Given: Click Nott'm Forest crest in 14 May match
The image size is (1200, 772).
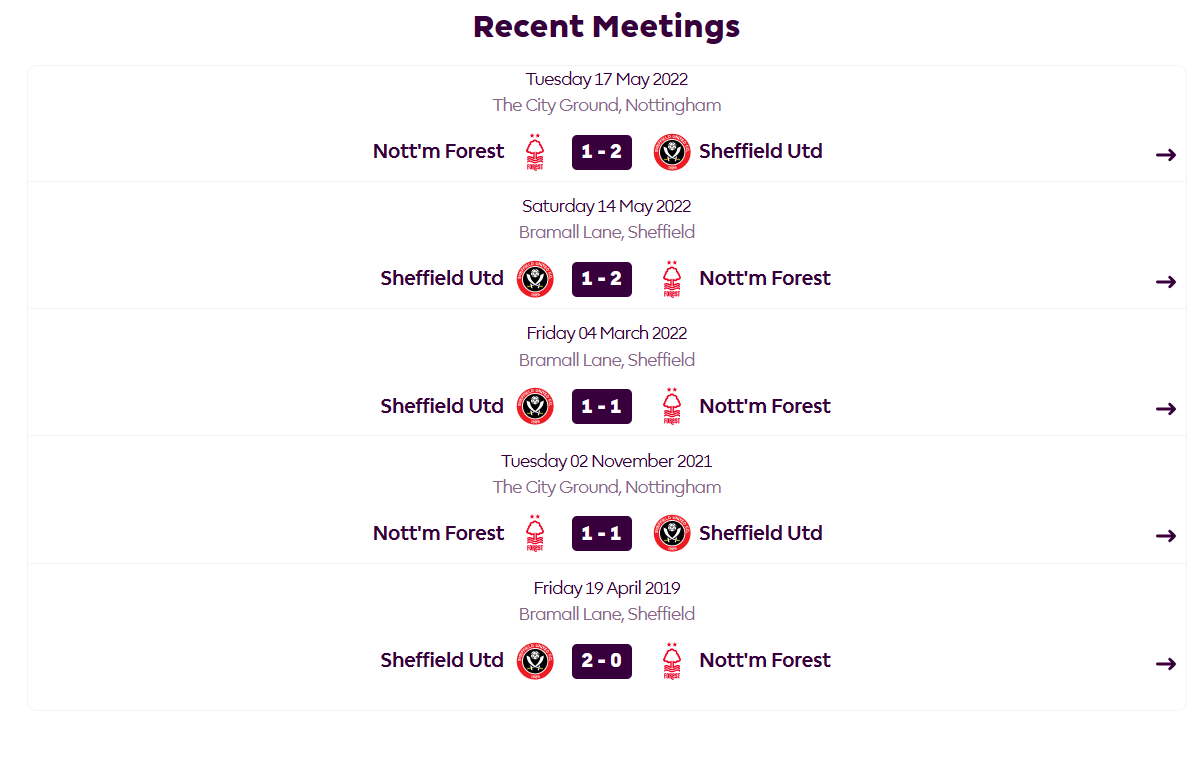Looking at the screenshot, I should pyautogui.click(x=672, y=279).
